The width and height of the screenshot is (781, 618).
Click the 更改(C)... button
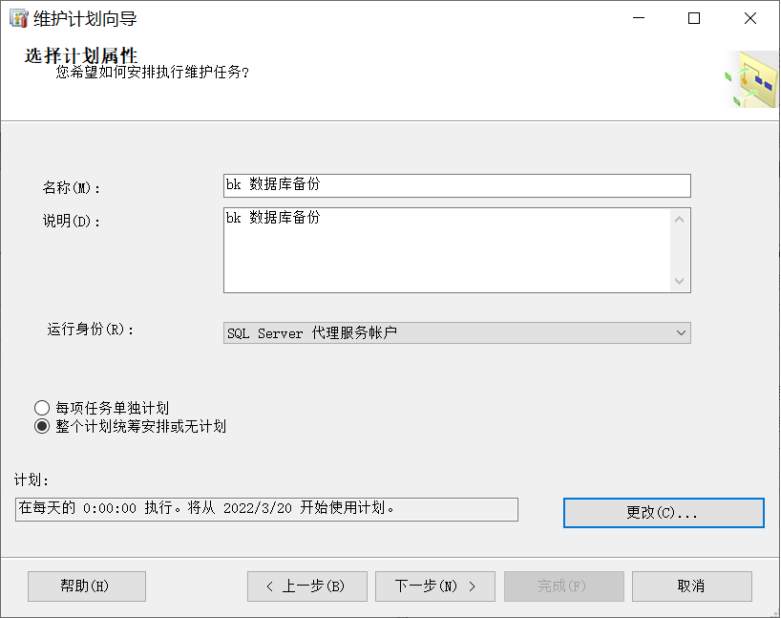(x=663, y=512)
